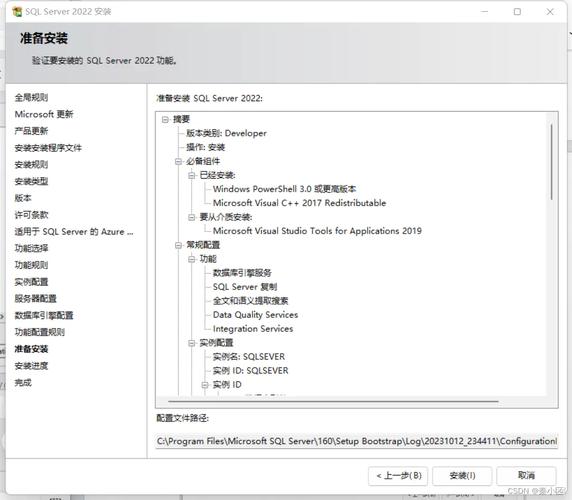Close the SQL Server 2022 setup window

click(550, 12)
